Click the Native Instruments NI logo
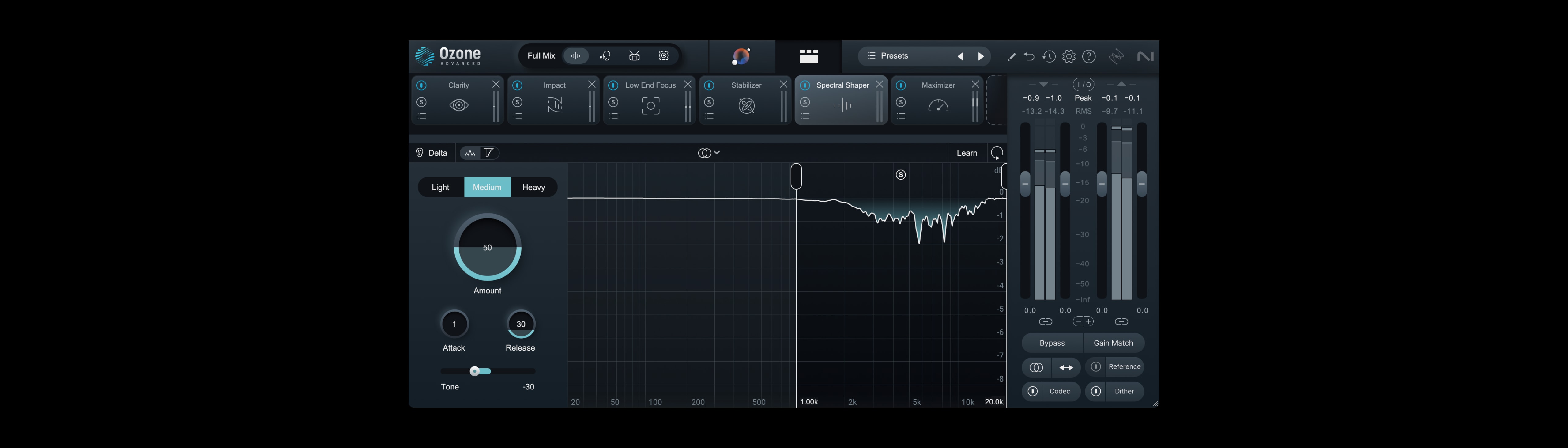This screenshot has width=1568, height=448. (1145, 57)
